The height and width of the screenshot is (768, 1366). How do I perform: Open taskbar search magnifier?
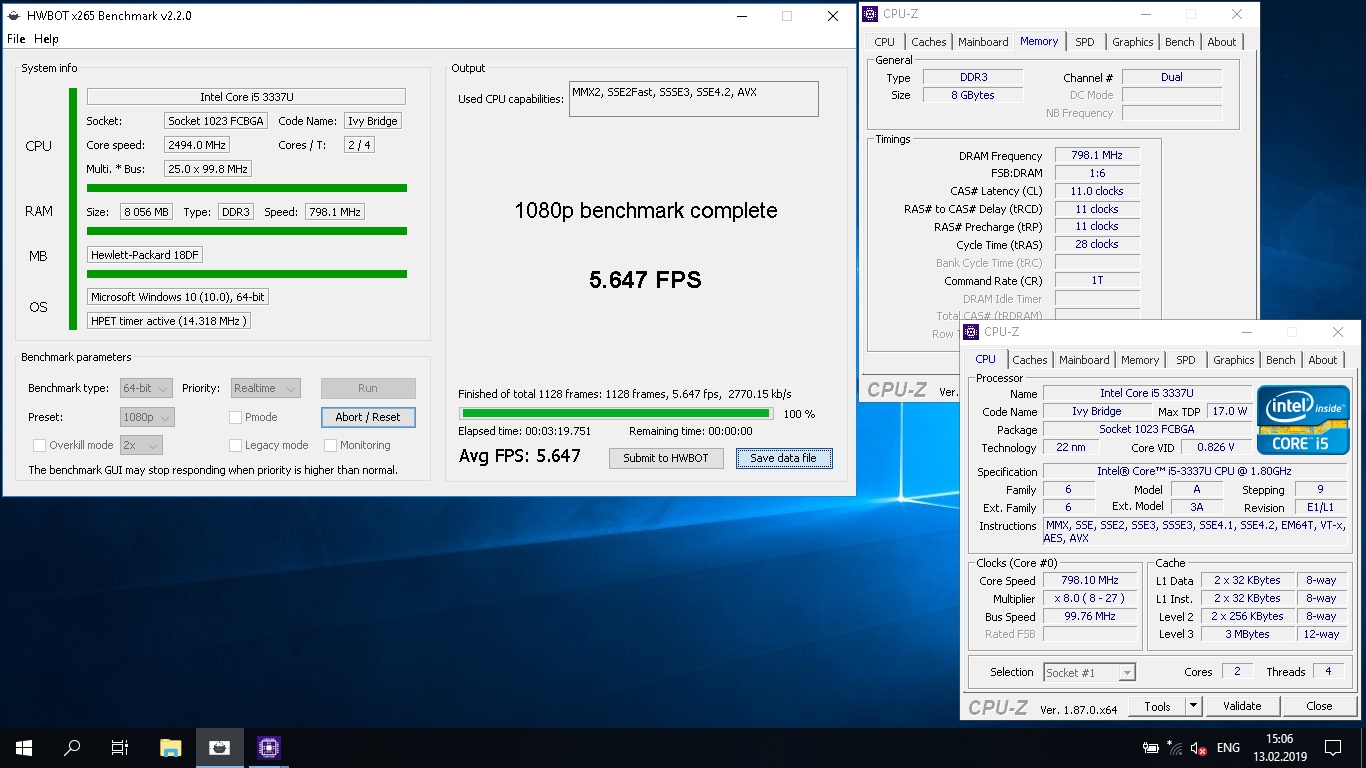tap(72, 747)
